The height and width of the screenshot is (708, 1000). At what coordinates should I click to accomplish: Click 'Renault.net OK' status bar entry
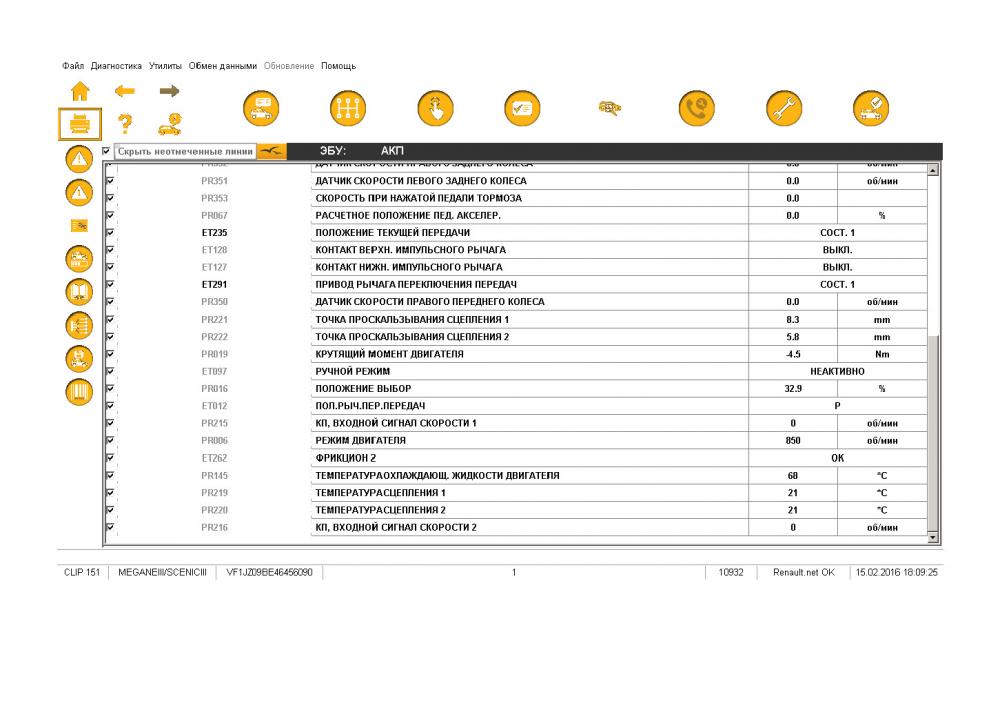[x=804, y=572]
